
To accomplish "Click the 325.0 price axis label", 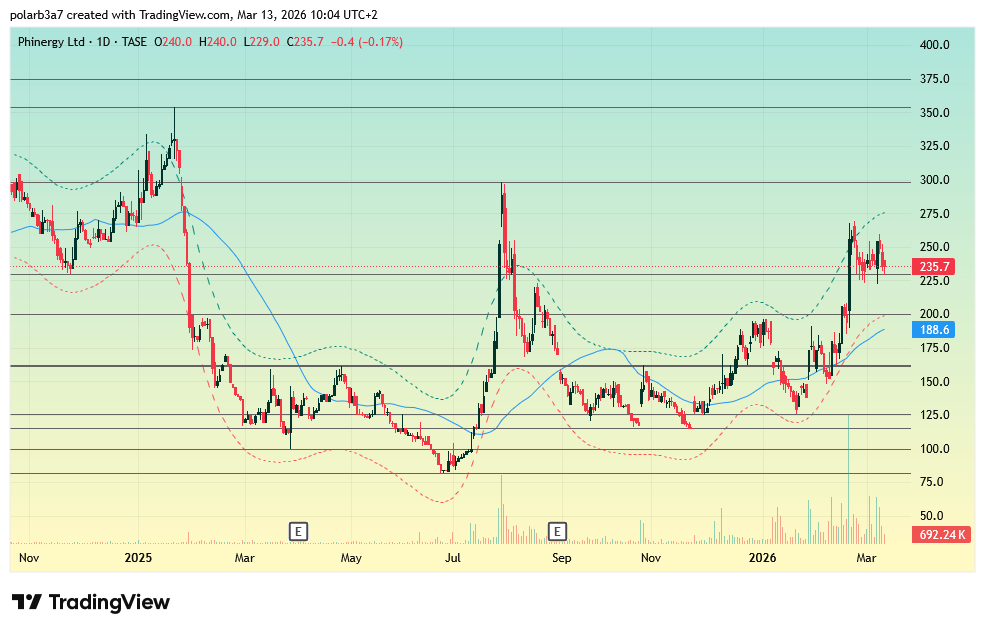I will (934, 146).
